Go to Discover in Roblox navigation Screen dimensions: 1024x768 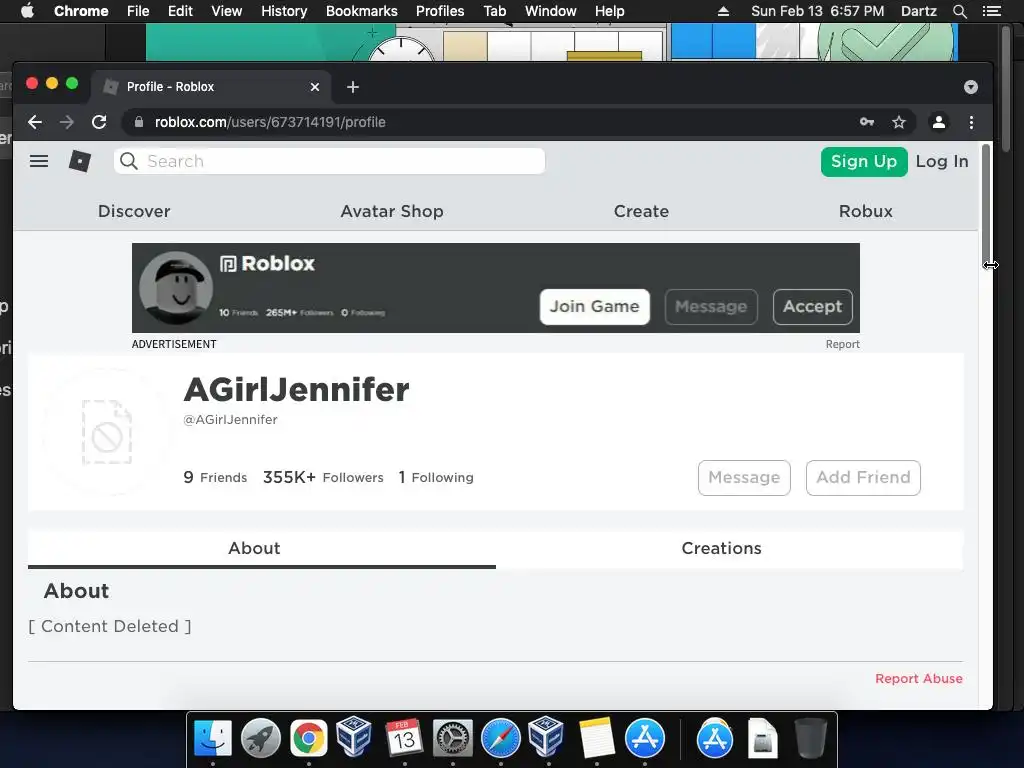coord(134,211)
